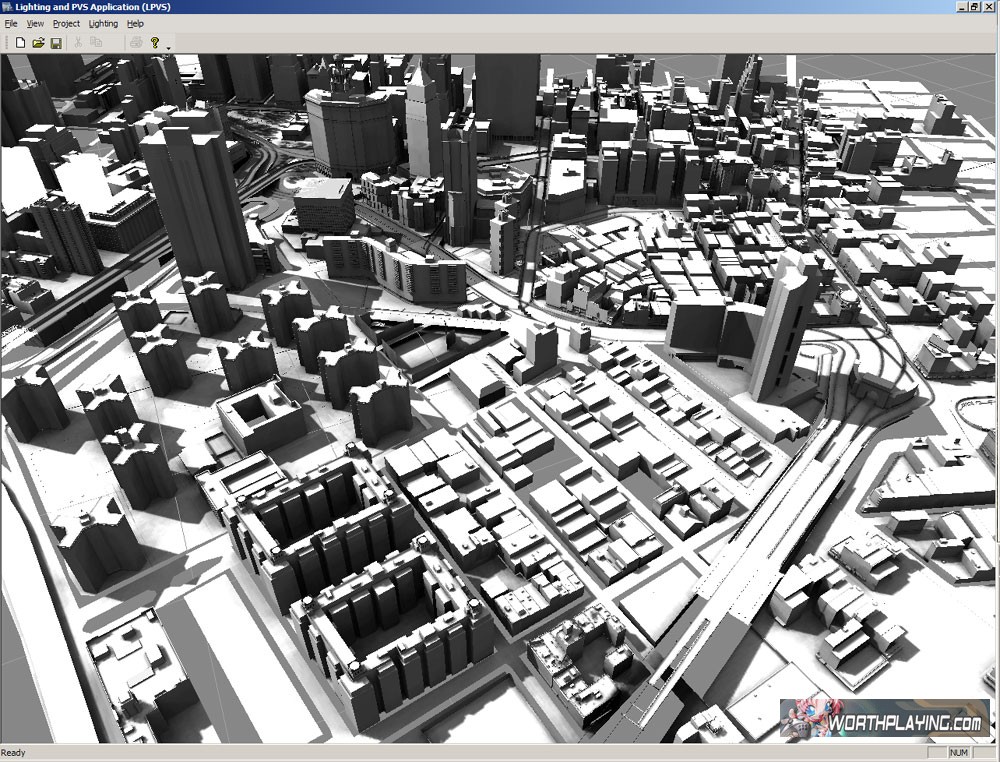Image resolution: width=1000 pixels, height=762 pixels.
Task: Click the yellow question mark Help icon
Action: (155, 42)
